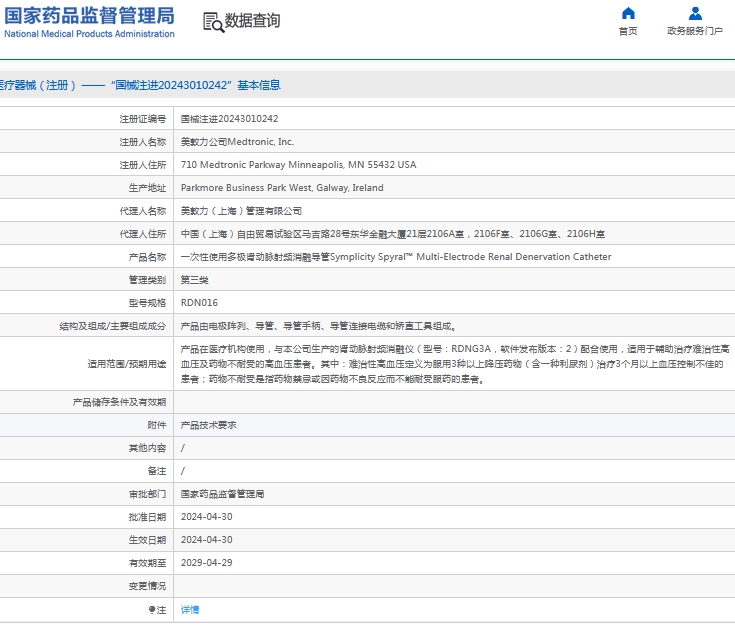The width and height of the screenshot is (735, 631).
Task: Click the structure description 产品由电极阵列 text
Action: click(319, 326)
